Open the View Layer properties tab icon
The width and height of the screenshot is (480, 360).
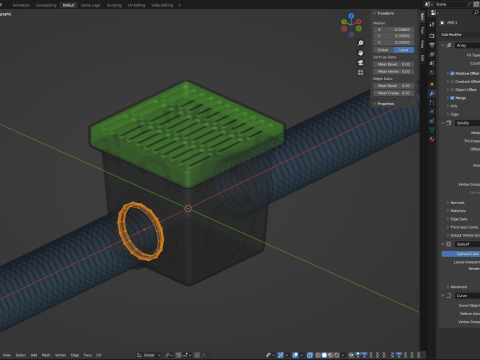tap(432, 54)
